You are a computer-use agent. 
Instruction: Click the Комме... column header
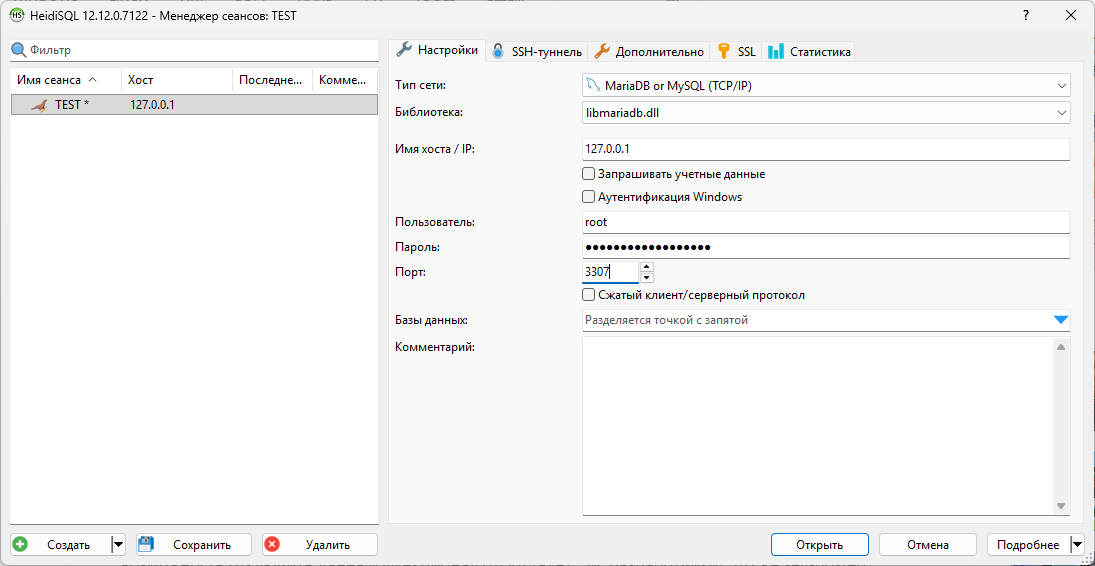[345, 80]
